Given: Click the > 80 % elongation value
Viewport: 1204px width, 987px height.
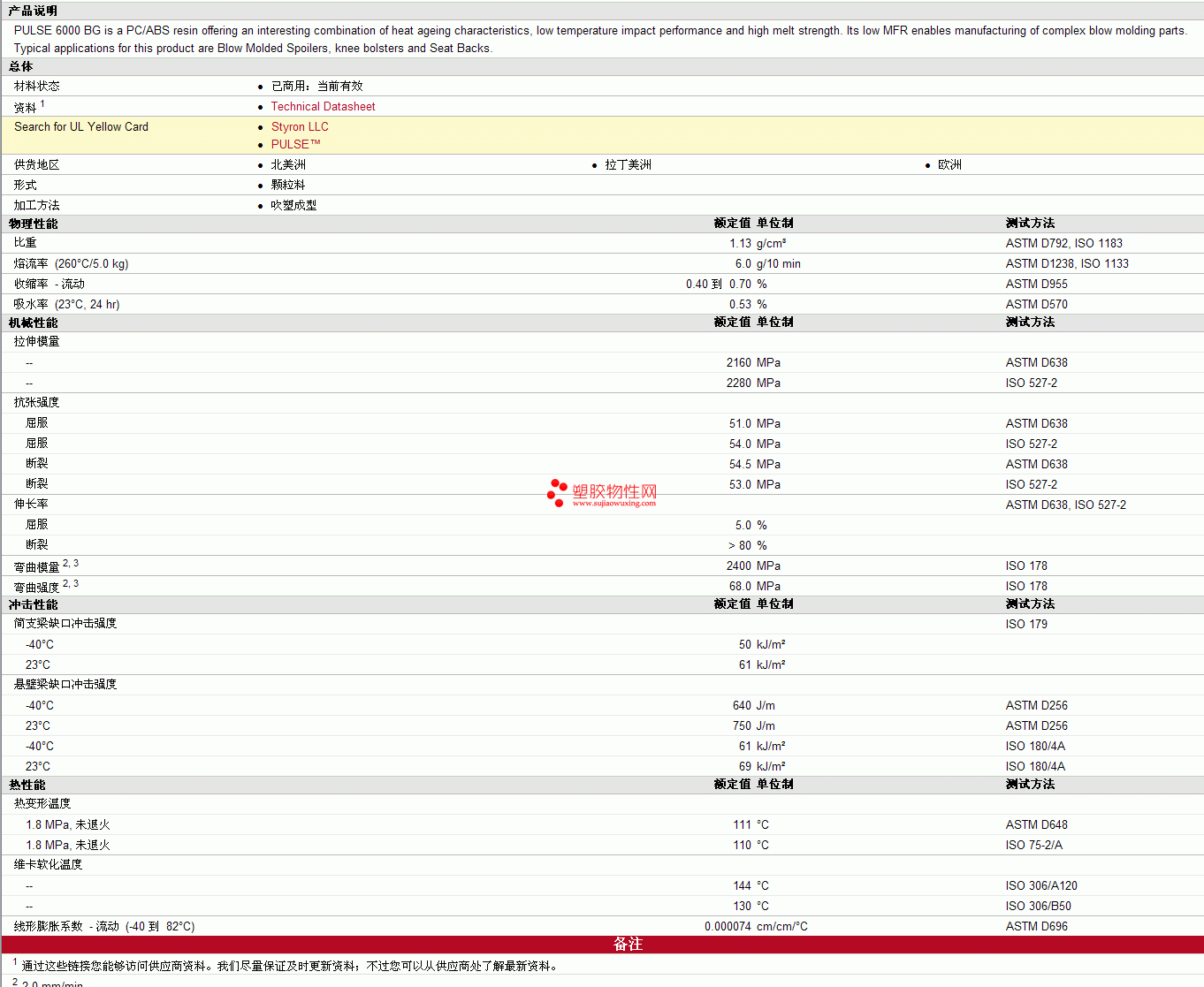Looking at the screenshot, I should (748, 545).
